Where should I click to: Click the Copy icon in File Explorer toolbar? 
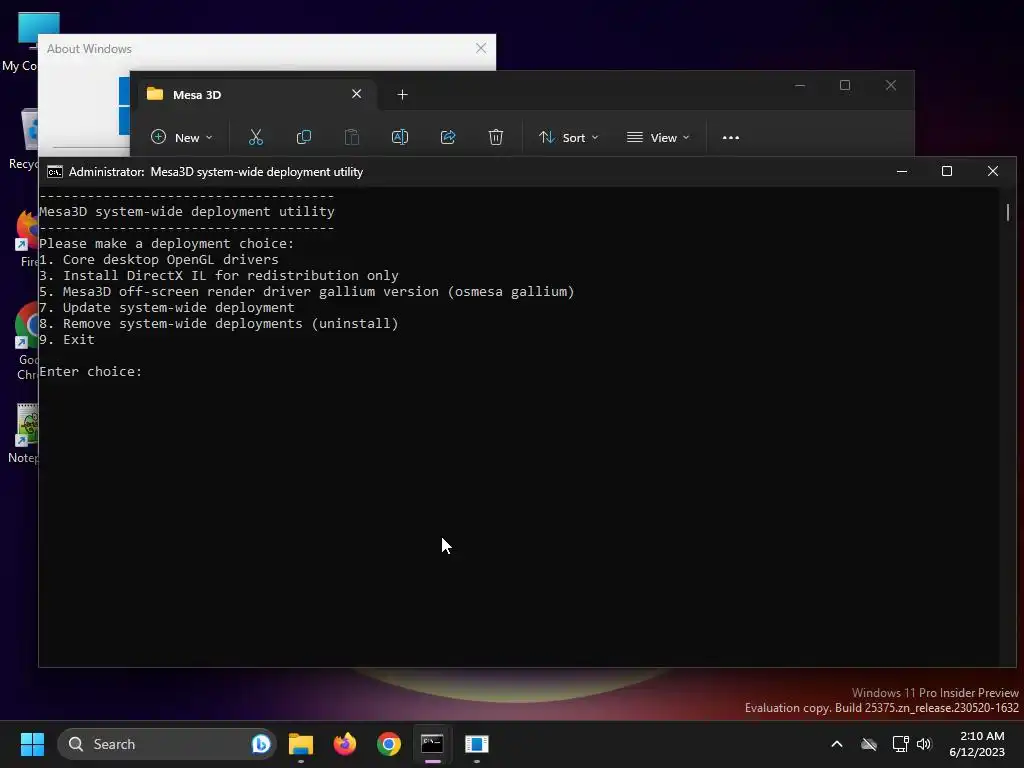[304, 137]
